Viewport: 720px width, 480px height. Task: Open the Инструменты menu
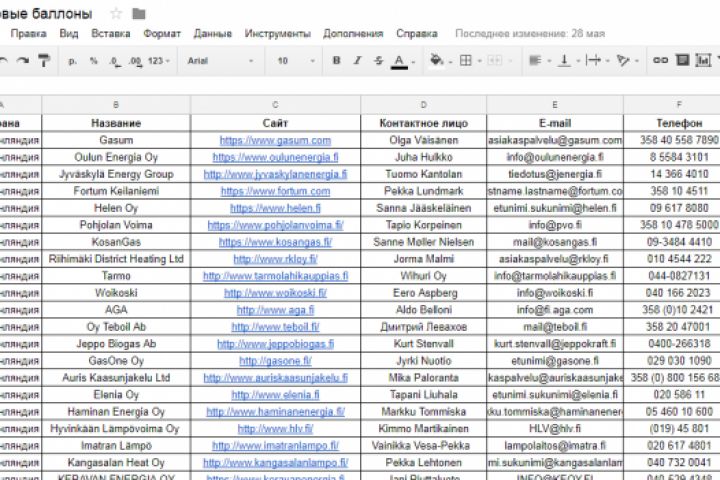click(277, 34)
